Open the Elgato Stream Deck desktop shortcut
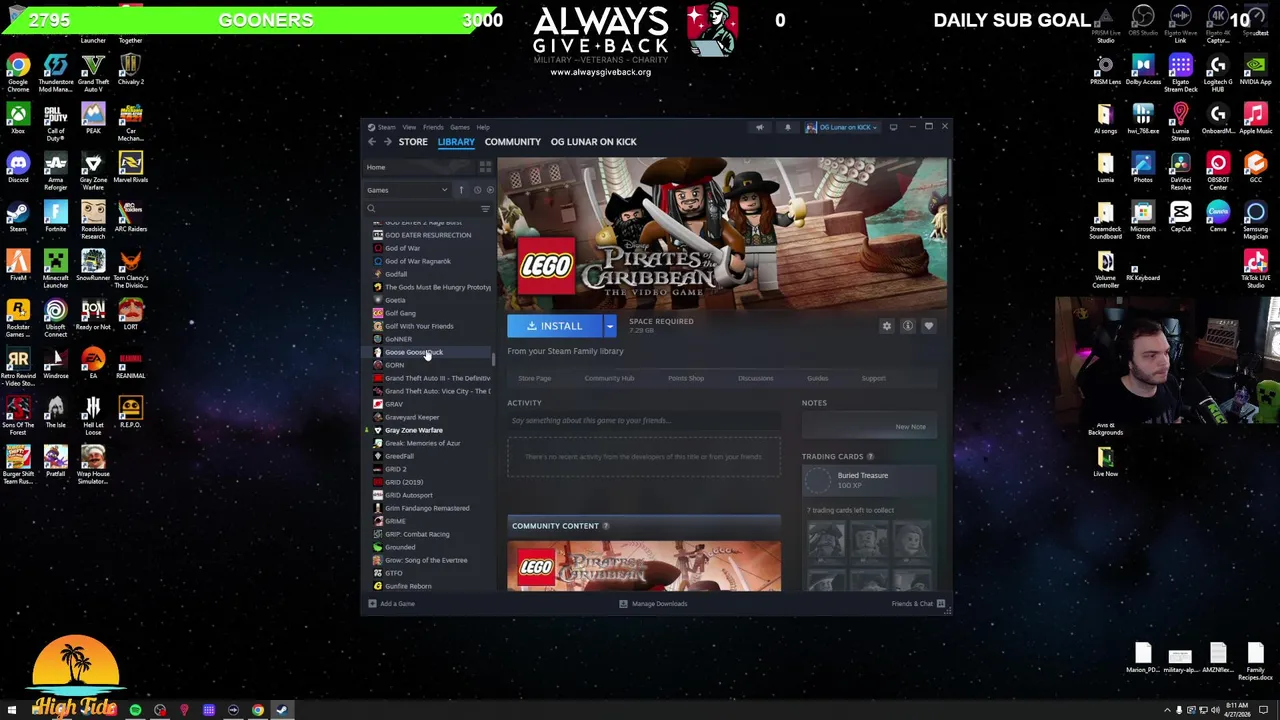The width and height of the screenshot is (1280, 720). [x=1180, y=74]
